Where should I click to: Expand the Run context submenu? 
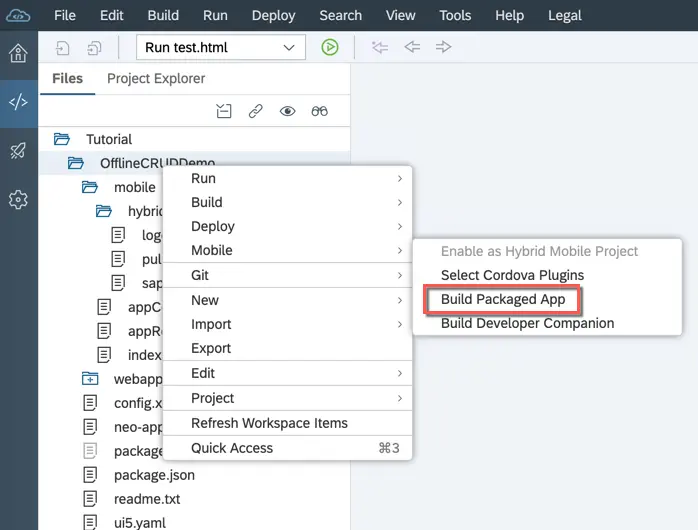[288, 178]
